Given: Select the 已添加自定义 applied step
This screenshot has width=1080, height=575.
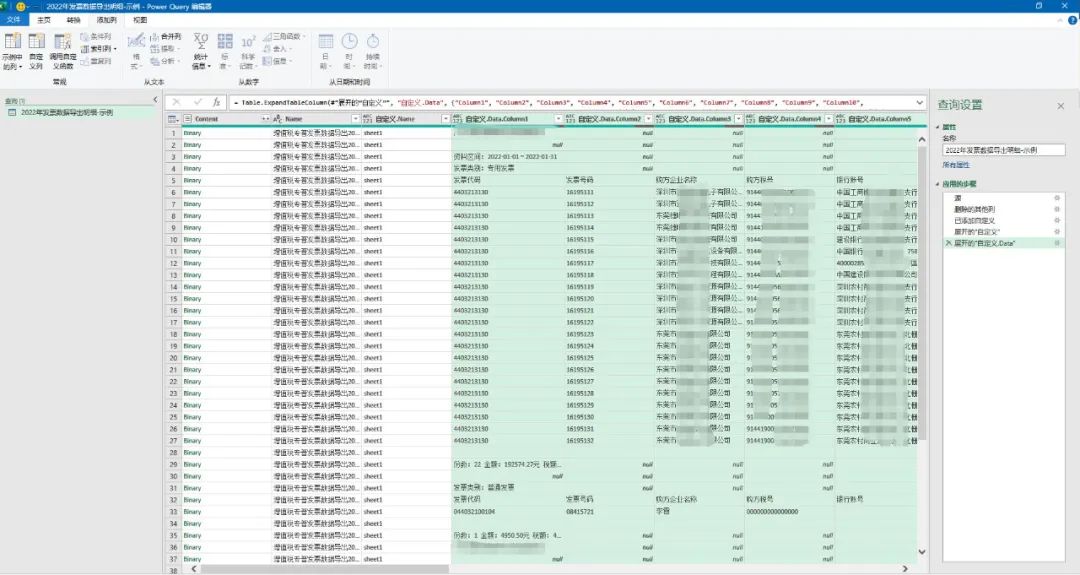Looking at the screenshot, I should [x=1003, y=220].
